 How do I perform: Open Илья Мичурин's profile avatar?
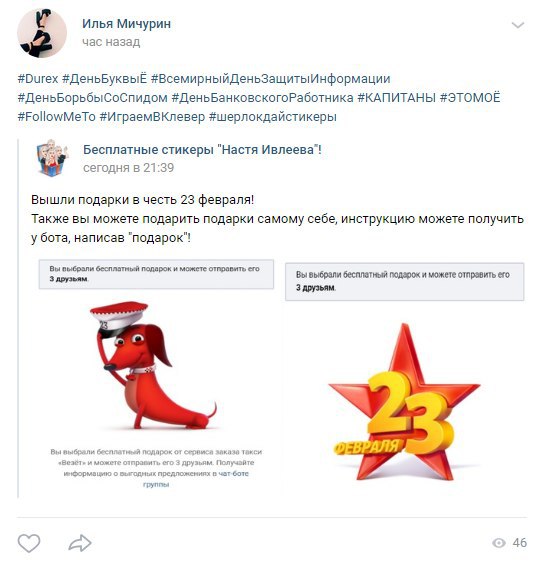(x=42, y=33)
